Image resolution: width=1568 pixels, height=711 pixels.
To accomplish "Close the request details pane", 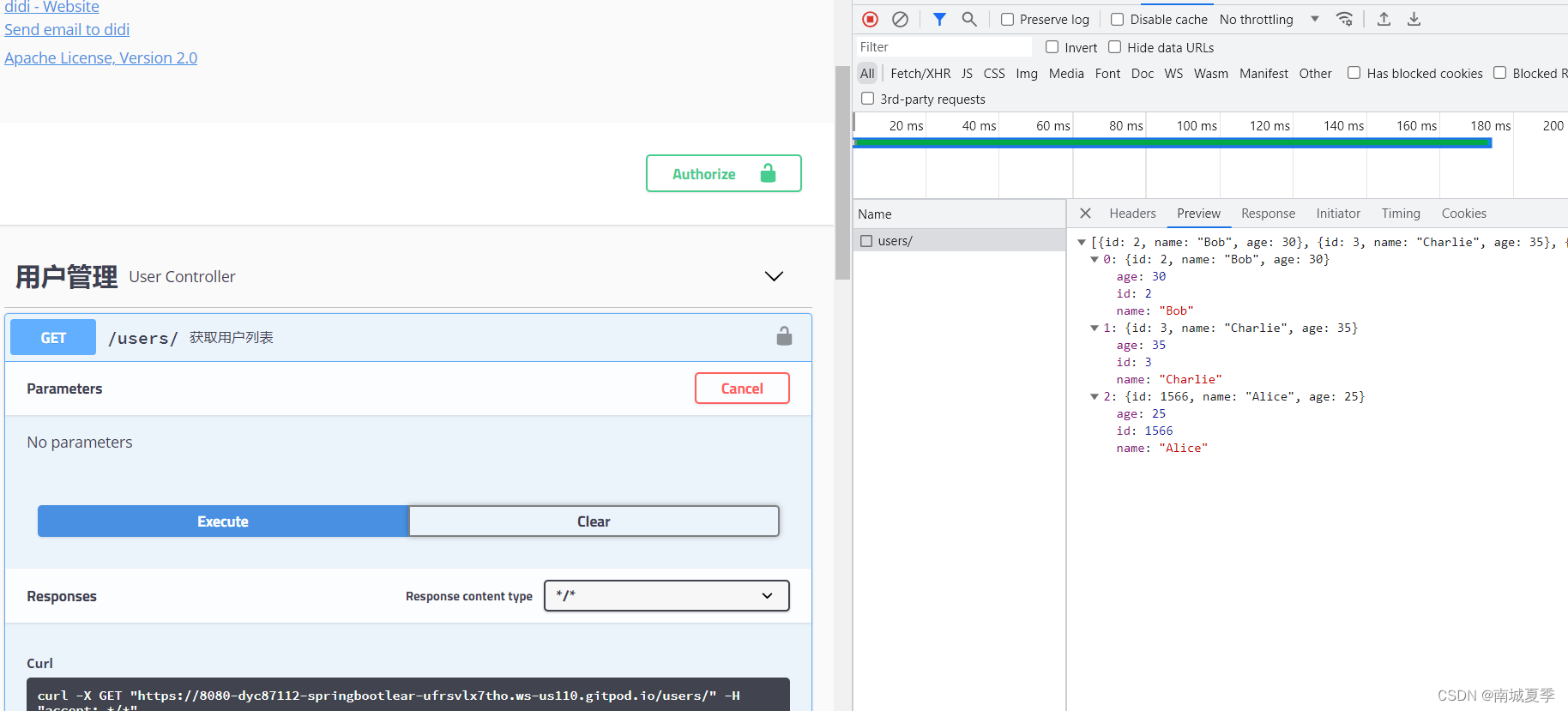I will (x=1085, y=214).
